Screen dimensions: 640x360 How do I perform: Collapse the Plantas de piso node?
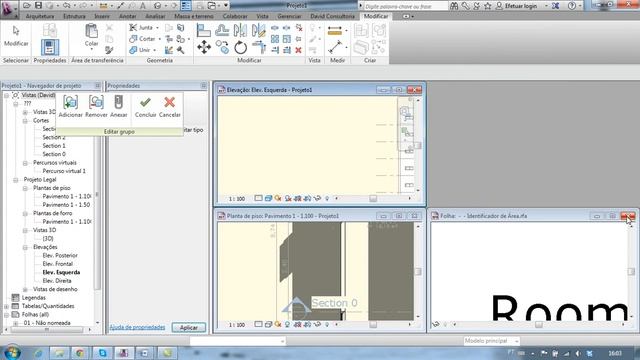25,188
